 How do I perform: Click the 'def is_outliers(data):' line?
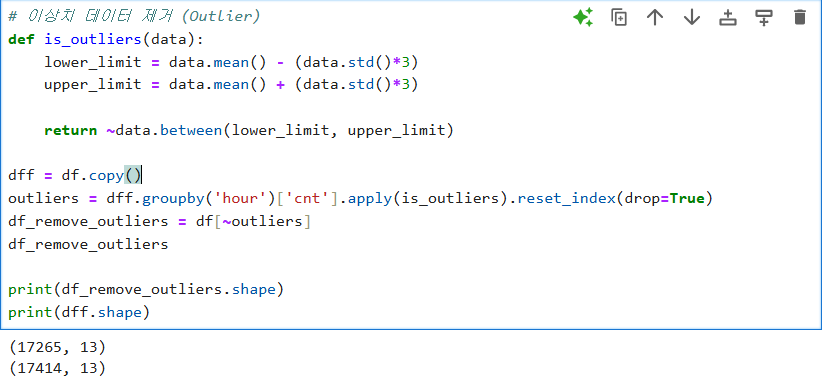point(106,39)
